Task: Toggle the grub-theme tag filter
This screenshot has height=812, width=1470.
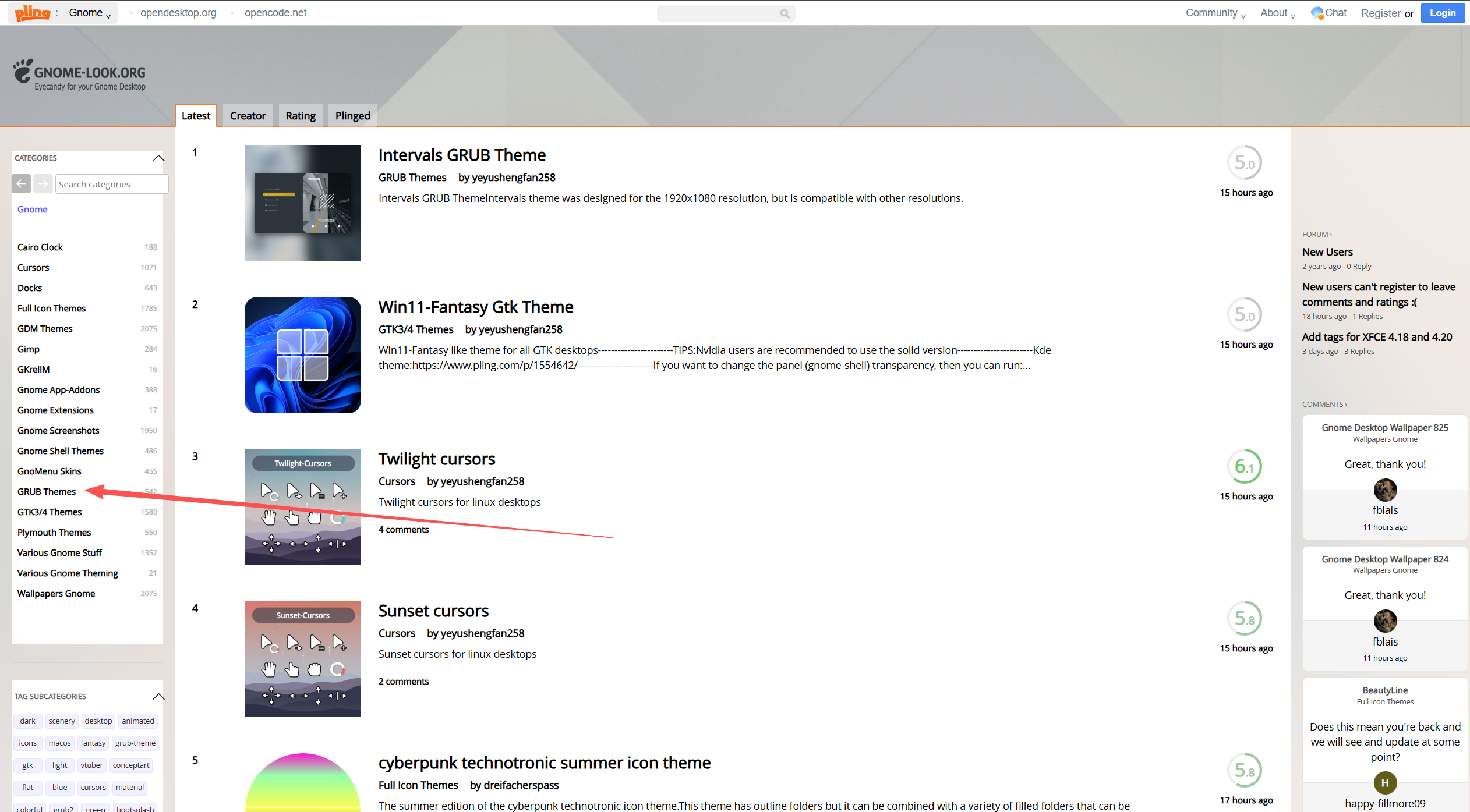Action: tap(135, 743)
